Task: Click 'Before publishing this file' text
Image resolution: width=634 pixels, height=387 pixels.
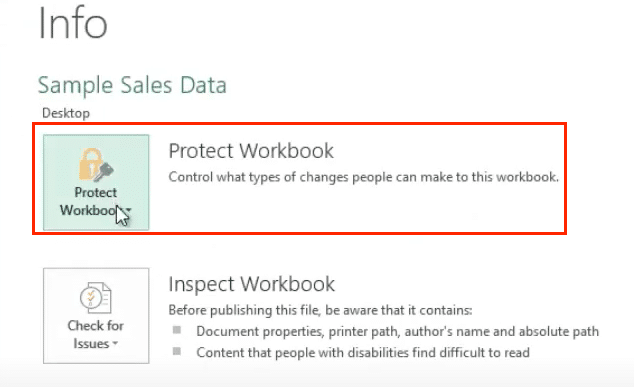Action: 320,310
